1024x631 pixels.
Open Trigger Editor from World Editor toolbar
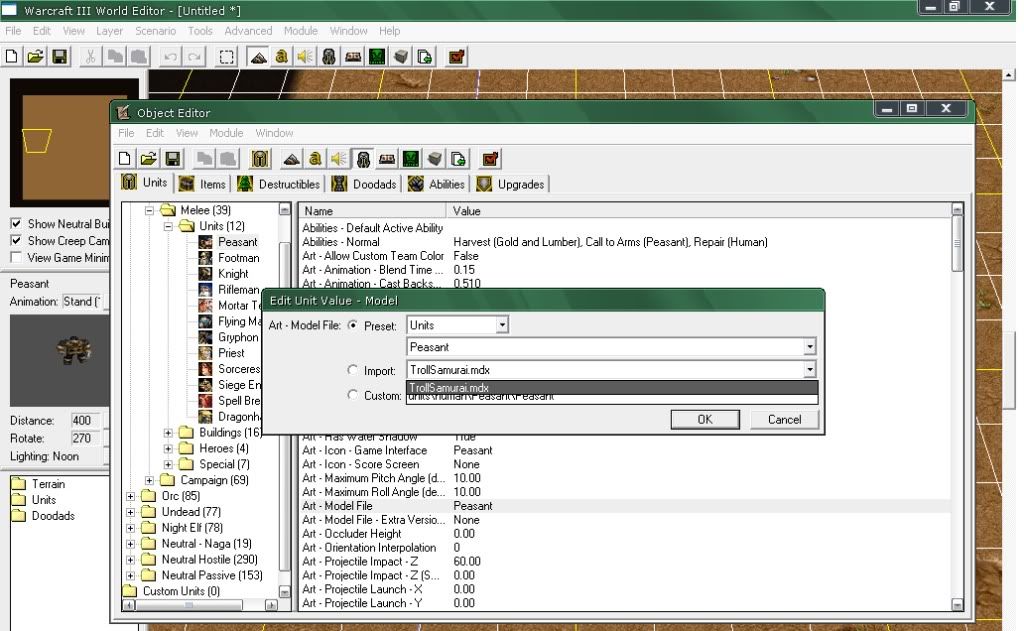[x=281, y=57]
